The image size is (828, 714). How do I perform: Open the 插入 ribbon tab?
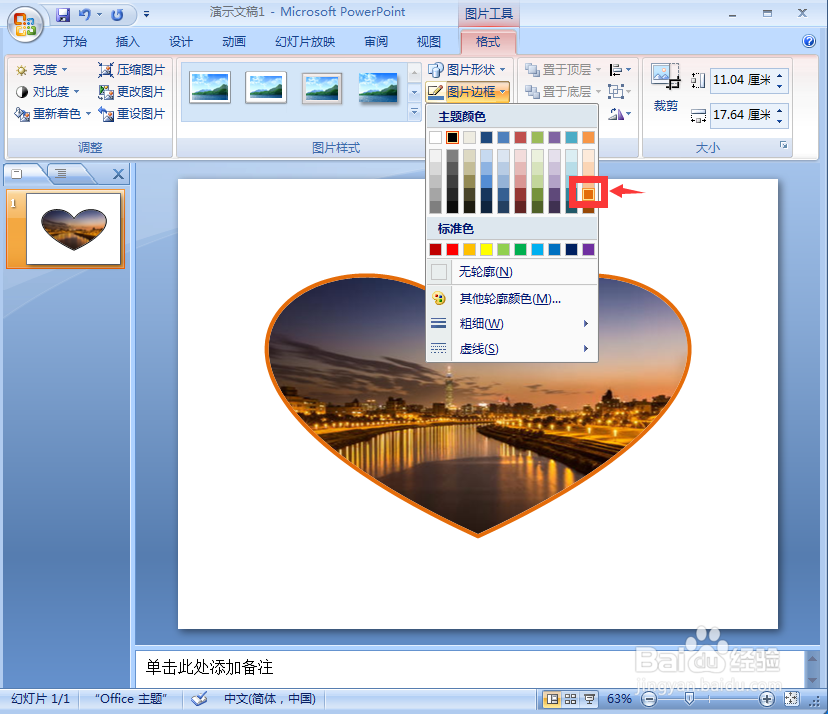pyautogui.click(x=127, y=41)
